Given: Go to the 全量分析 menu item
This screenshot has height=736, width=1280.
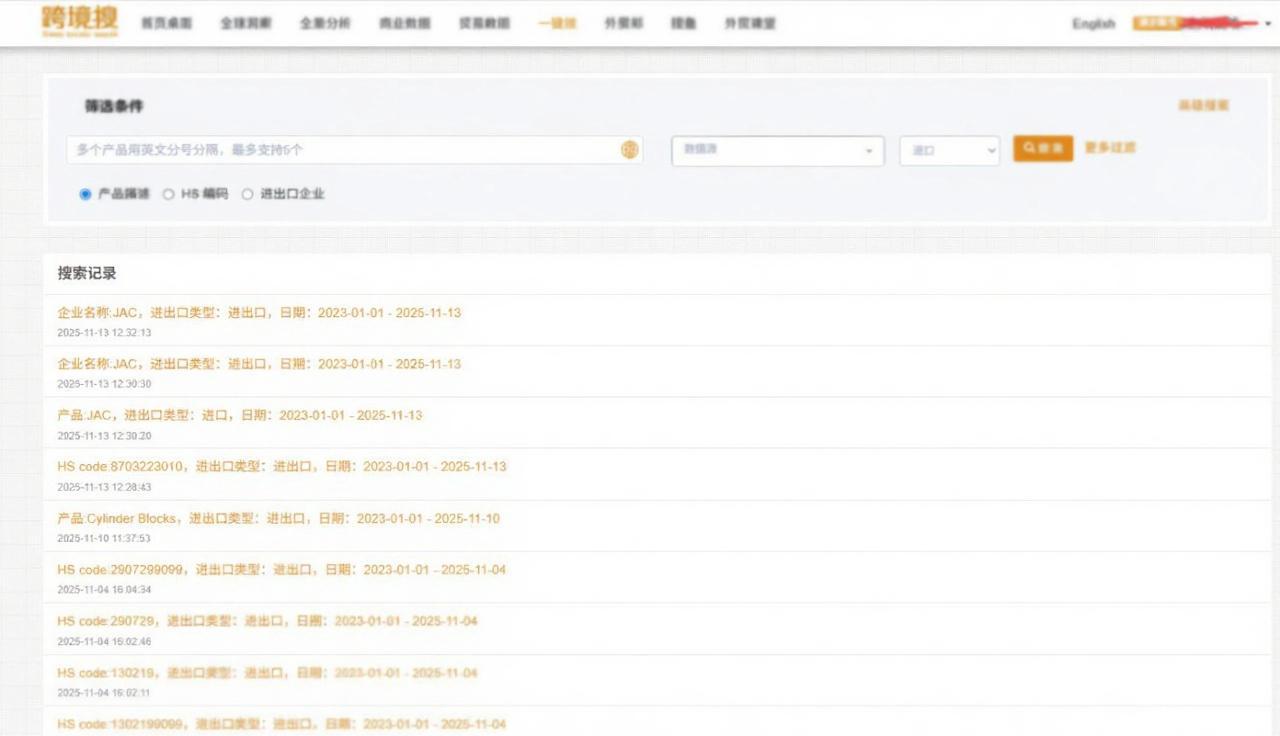Looking at the screenshot, I should click(325, 23).
